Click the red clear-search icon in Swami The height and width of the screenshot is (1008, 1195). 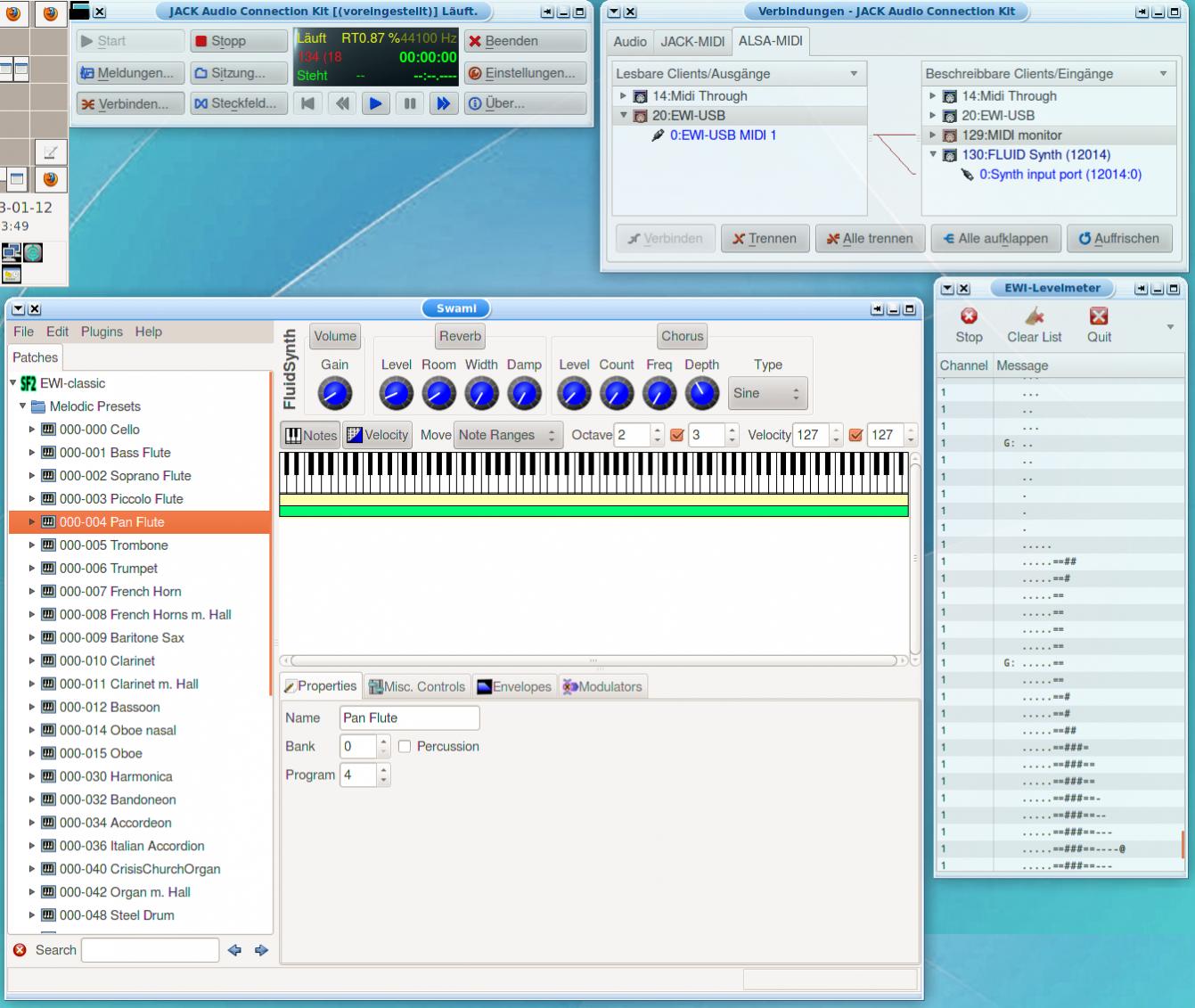pos(20,950)
